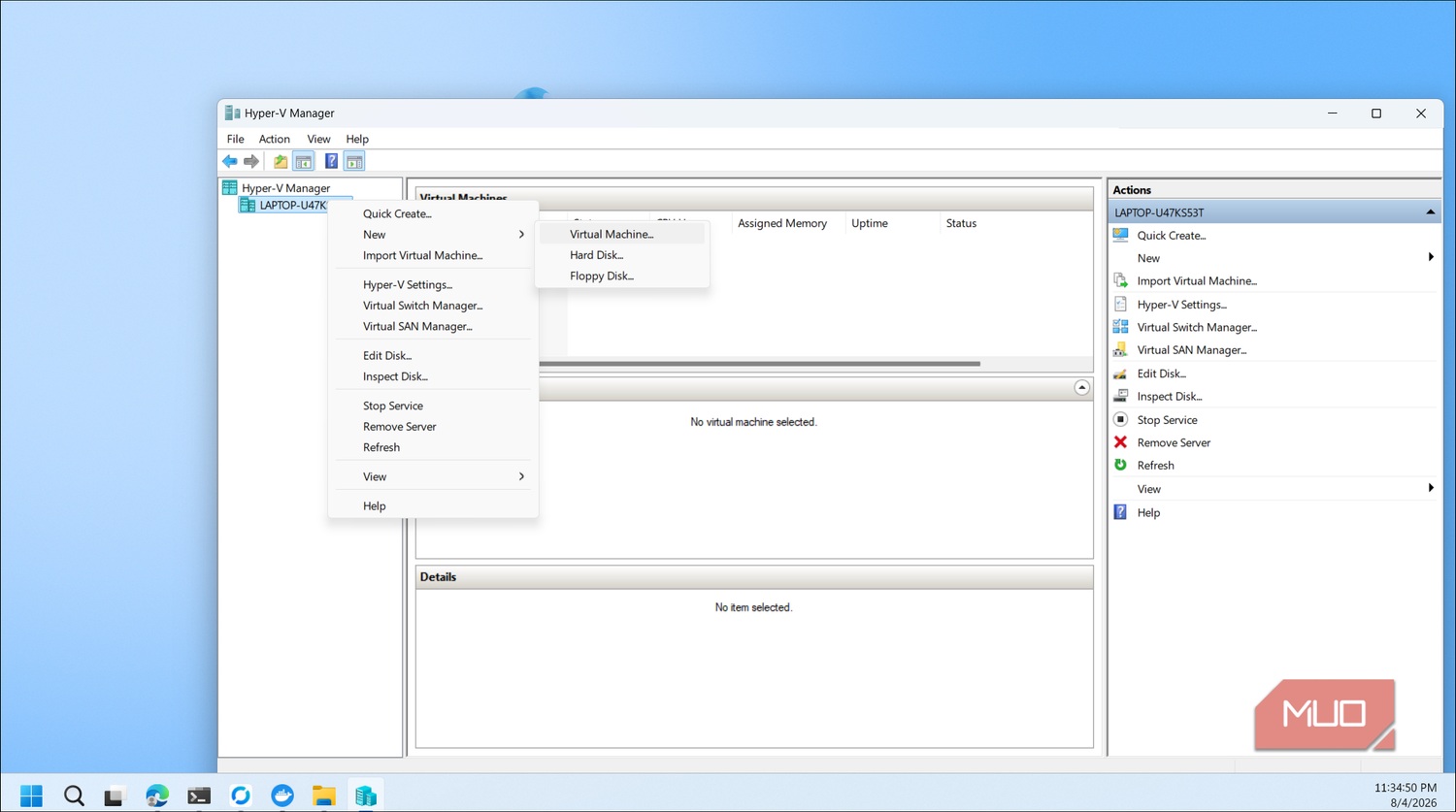Click the blue Back arrow in the toolbar

tap(230, 161)
